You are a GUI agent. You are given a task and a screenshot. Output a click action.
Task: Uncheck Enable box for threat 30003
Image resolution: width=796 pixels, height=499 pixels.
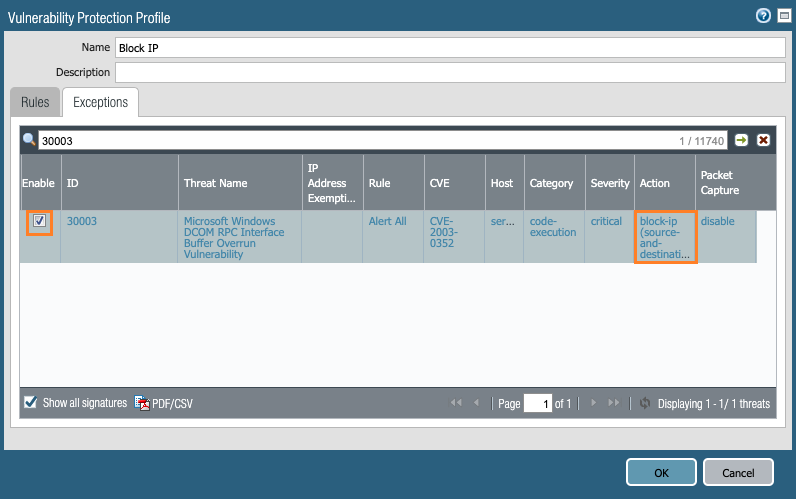pyautogui.click(x=39, y=221)
